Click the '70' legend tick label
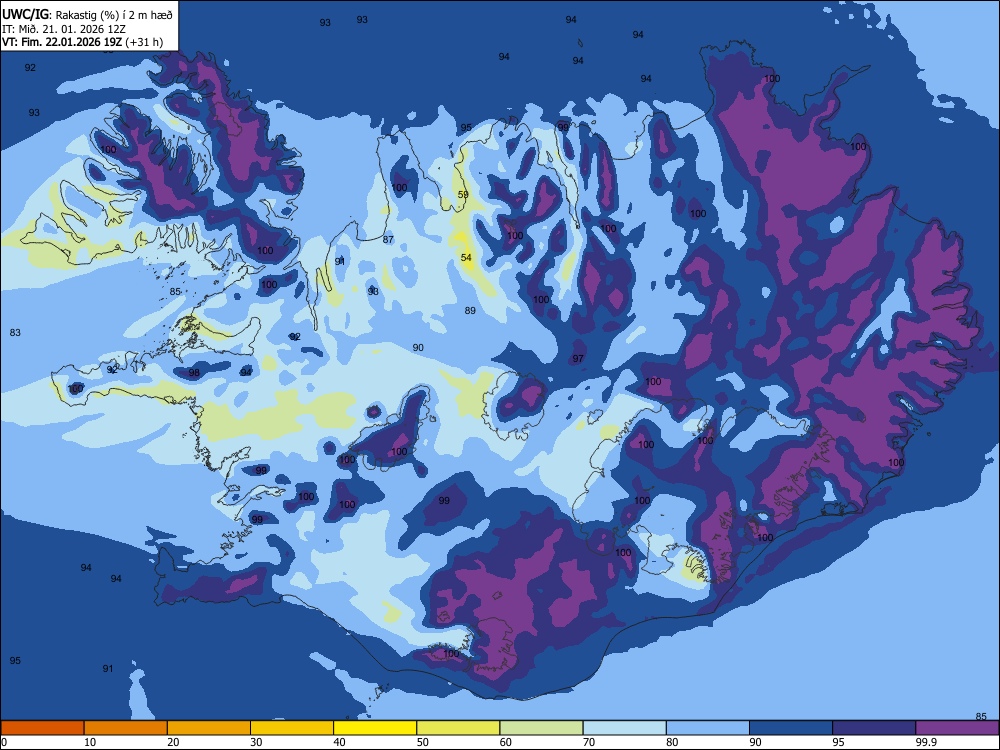 coord(589,742)
